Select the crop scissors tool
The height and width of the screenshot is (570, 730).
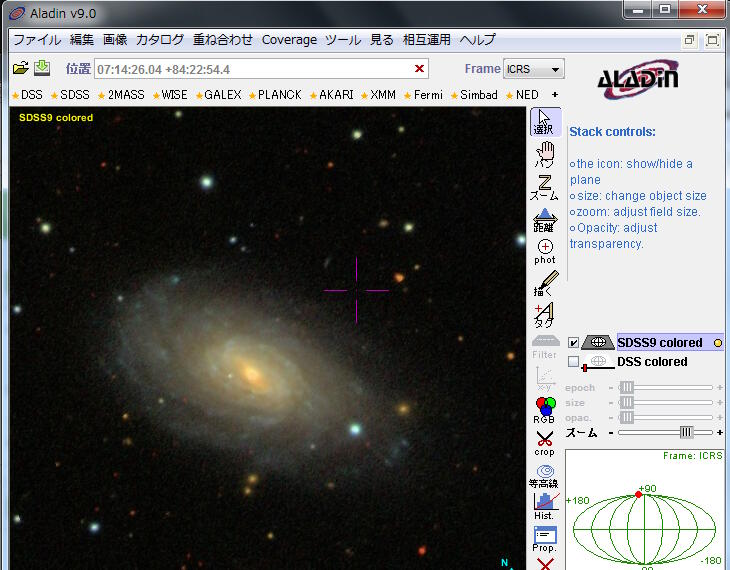[x=545, y=443]
